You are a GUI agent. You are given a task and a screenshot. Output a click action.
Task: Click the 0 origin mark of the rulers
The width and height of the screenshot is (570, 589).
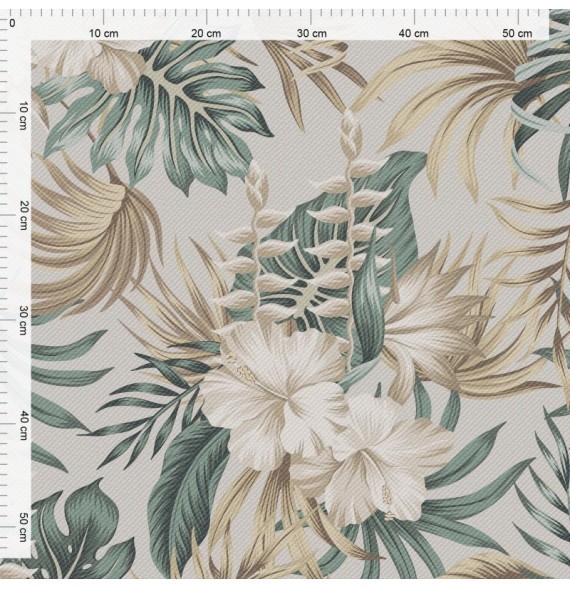tap(12, 23)
